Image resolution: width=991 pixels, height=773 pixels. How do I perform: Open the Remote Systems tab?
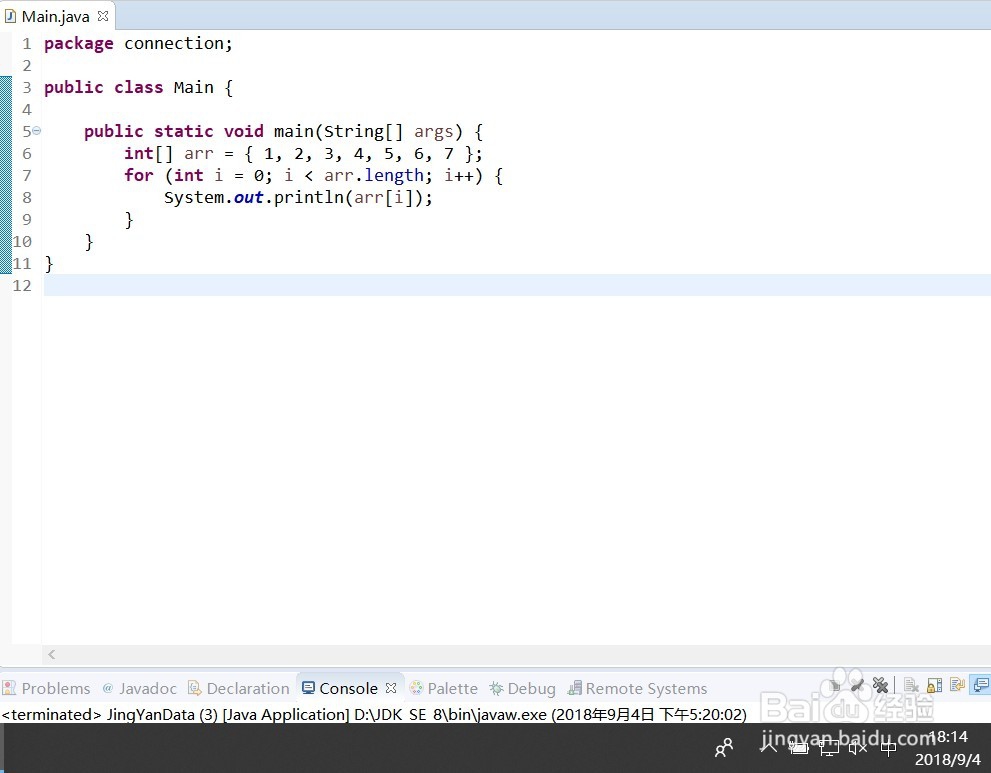point(638,688)
